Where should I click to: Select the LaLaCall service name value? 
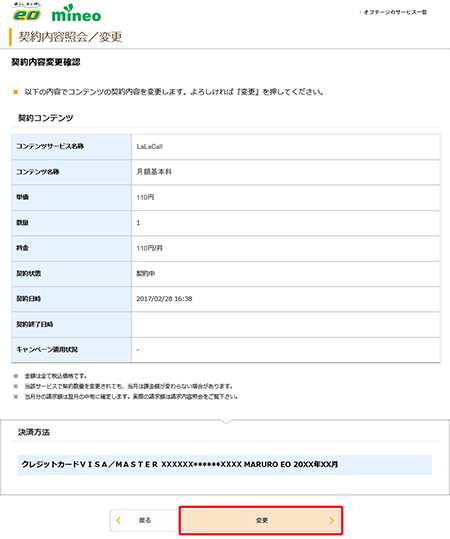pyautogui.click(x=150, y=146)
